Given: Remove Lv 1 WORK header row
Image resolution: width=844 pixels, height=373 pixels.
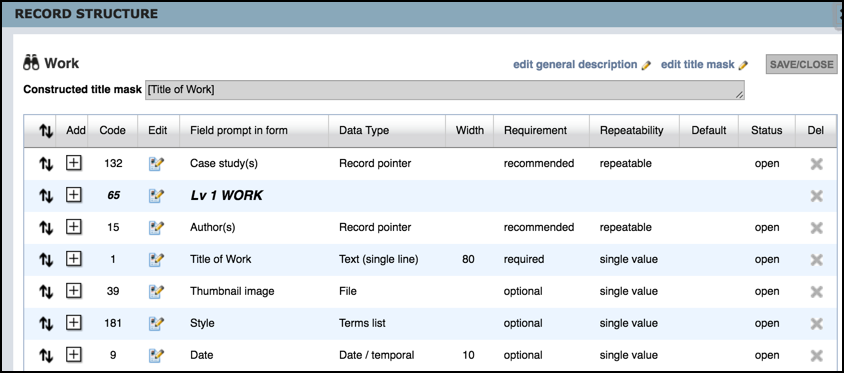Looking at the screenshot, I should 817,196.
